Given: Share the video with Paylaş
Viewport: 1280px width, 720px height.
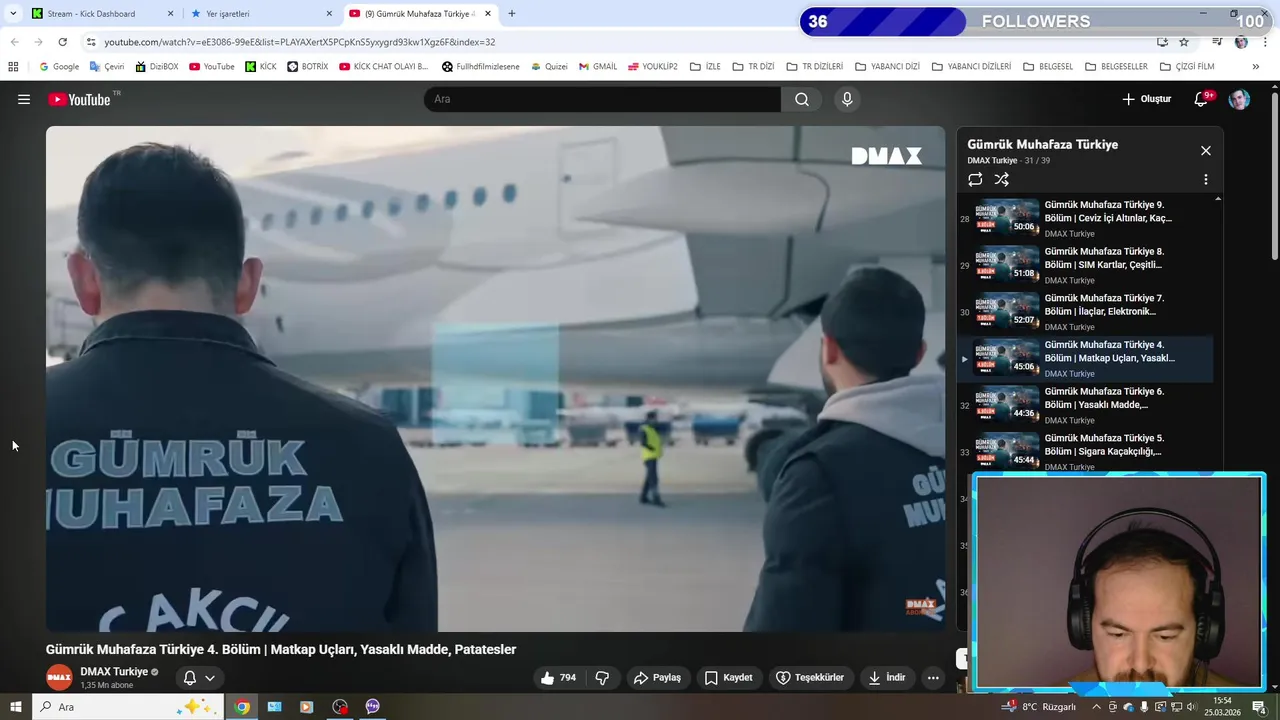Looking at the screenshot, I should tap(657, 678).
